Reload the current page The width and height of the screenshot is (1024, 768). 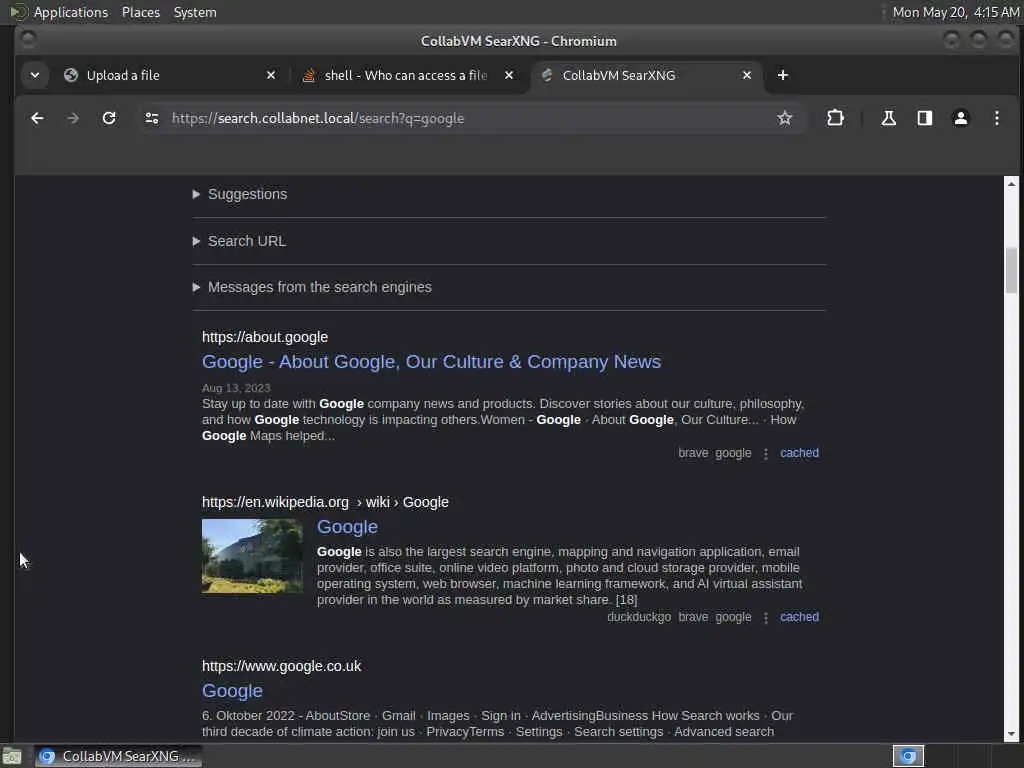(109, 118)
